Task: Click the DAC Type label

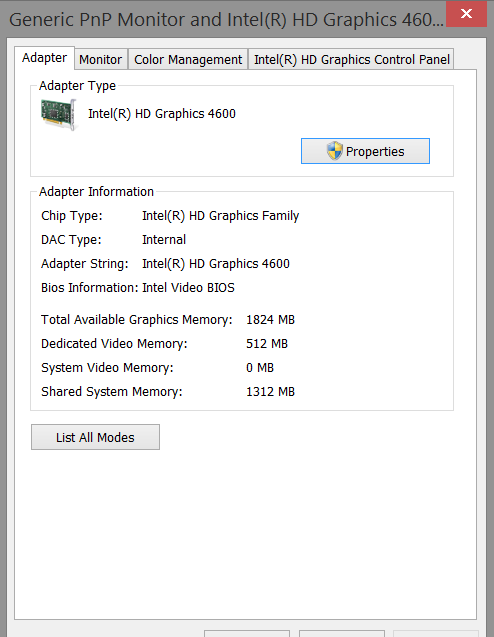Action: tap(71, 240)
